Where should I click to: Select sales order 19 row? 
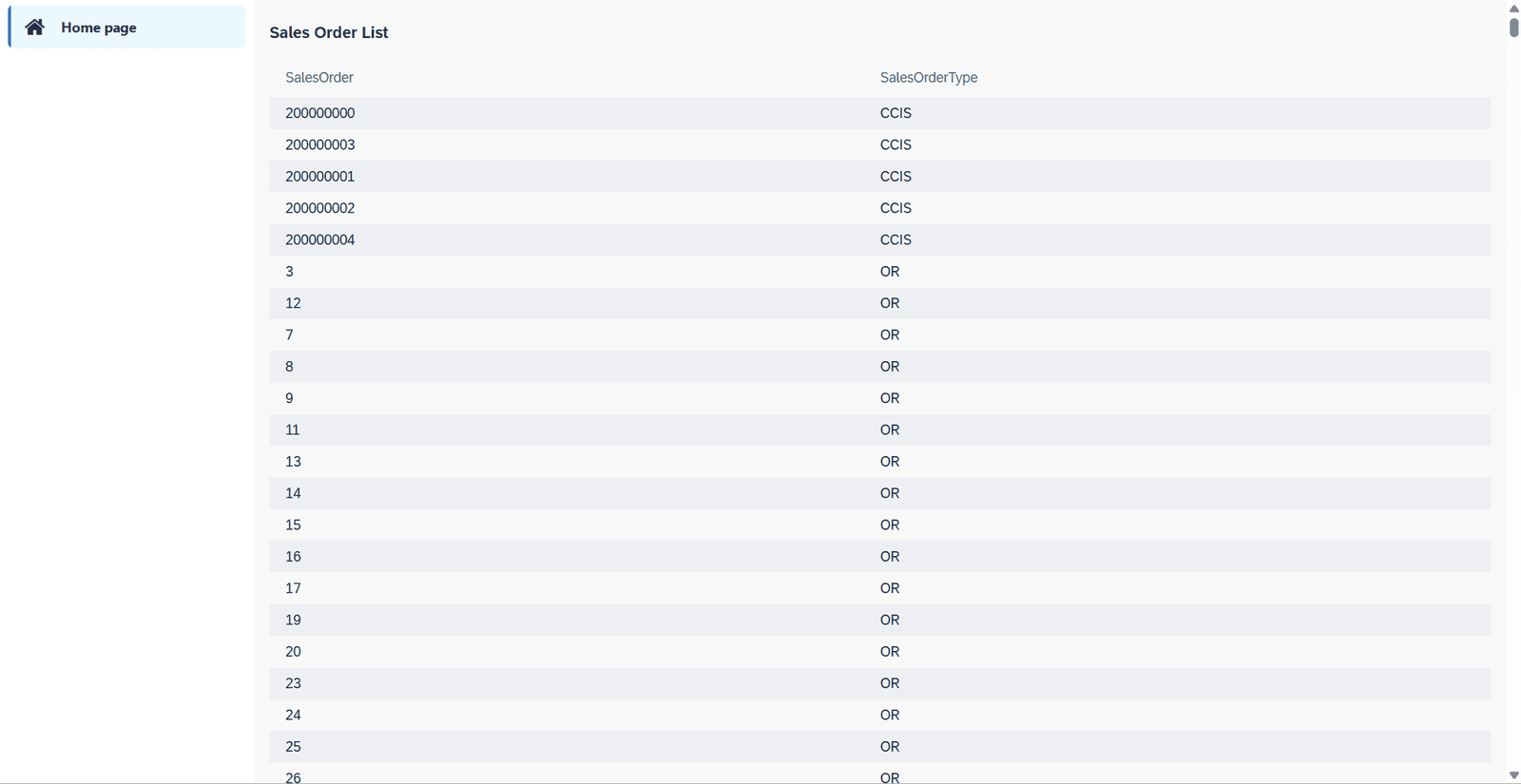coord(293,620)
